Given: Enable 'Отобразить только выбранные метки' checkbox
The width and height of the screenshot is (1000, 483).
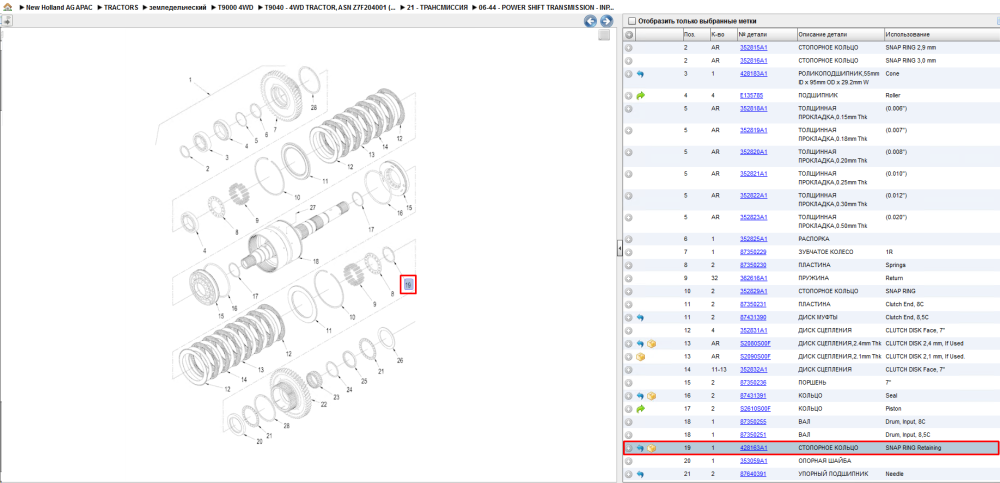Looking at the screenshot, I should click(x=632, y=21).
